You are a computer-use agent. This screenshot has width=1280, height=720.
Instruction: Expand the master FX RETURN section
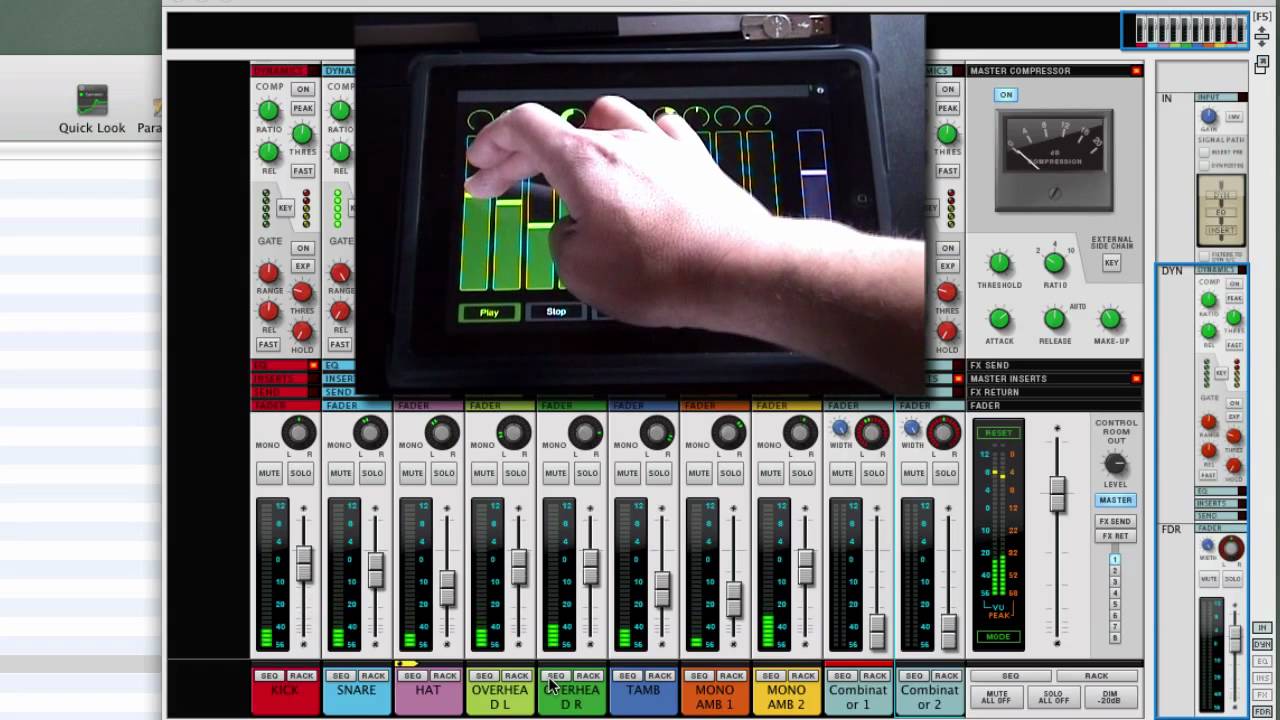coord(1054,392)
